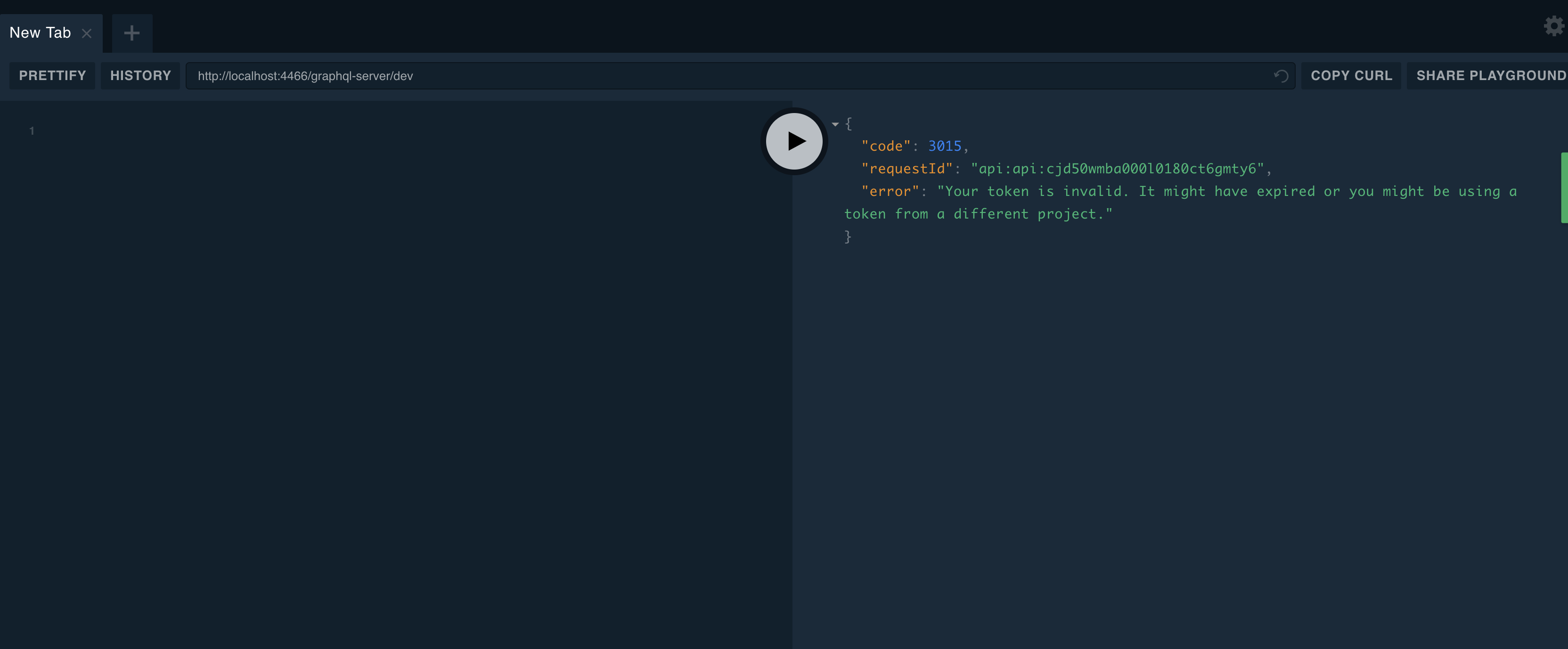This screenshot has height=649, width=1568.
Task: Click the requestId value string
Action: [1117, 169]
